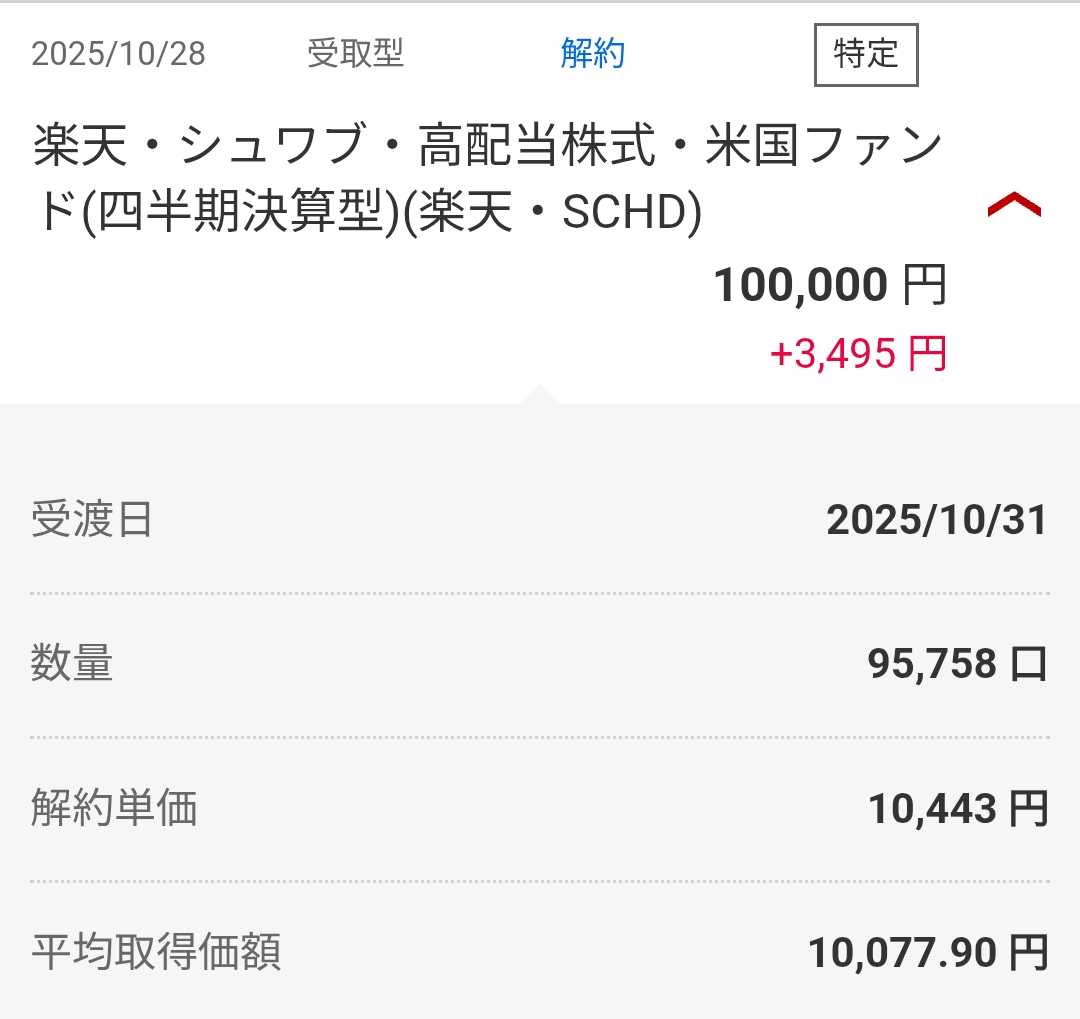This screenshot has width=1080, height=1019.
Task: Click the 10,443 円 unit price
Action: [x=957, y=808]
